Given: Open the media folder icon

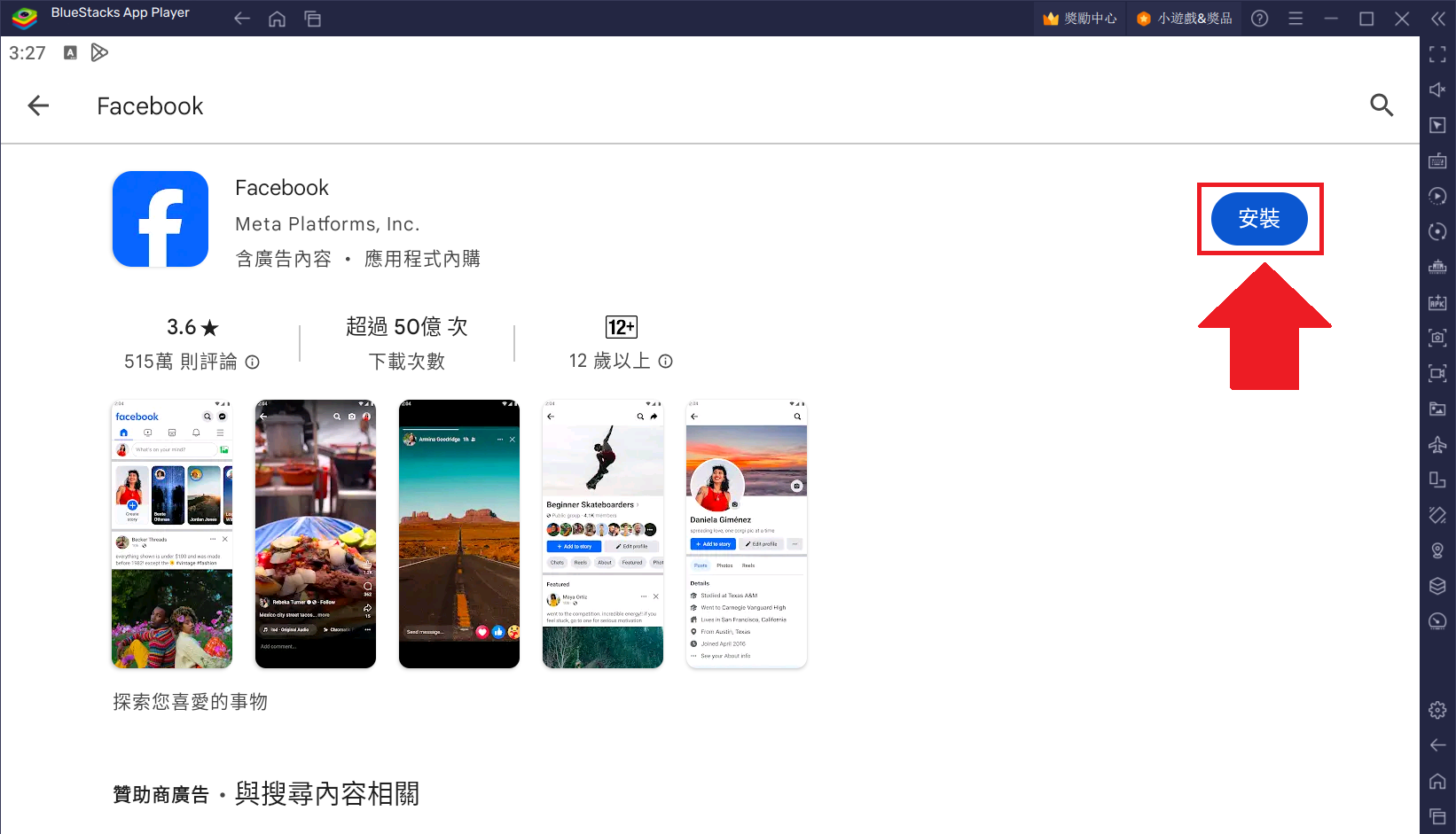Looking at the screenshot, I should 1437,409.
